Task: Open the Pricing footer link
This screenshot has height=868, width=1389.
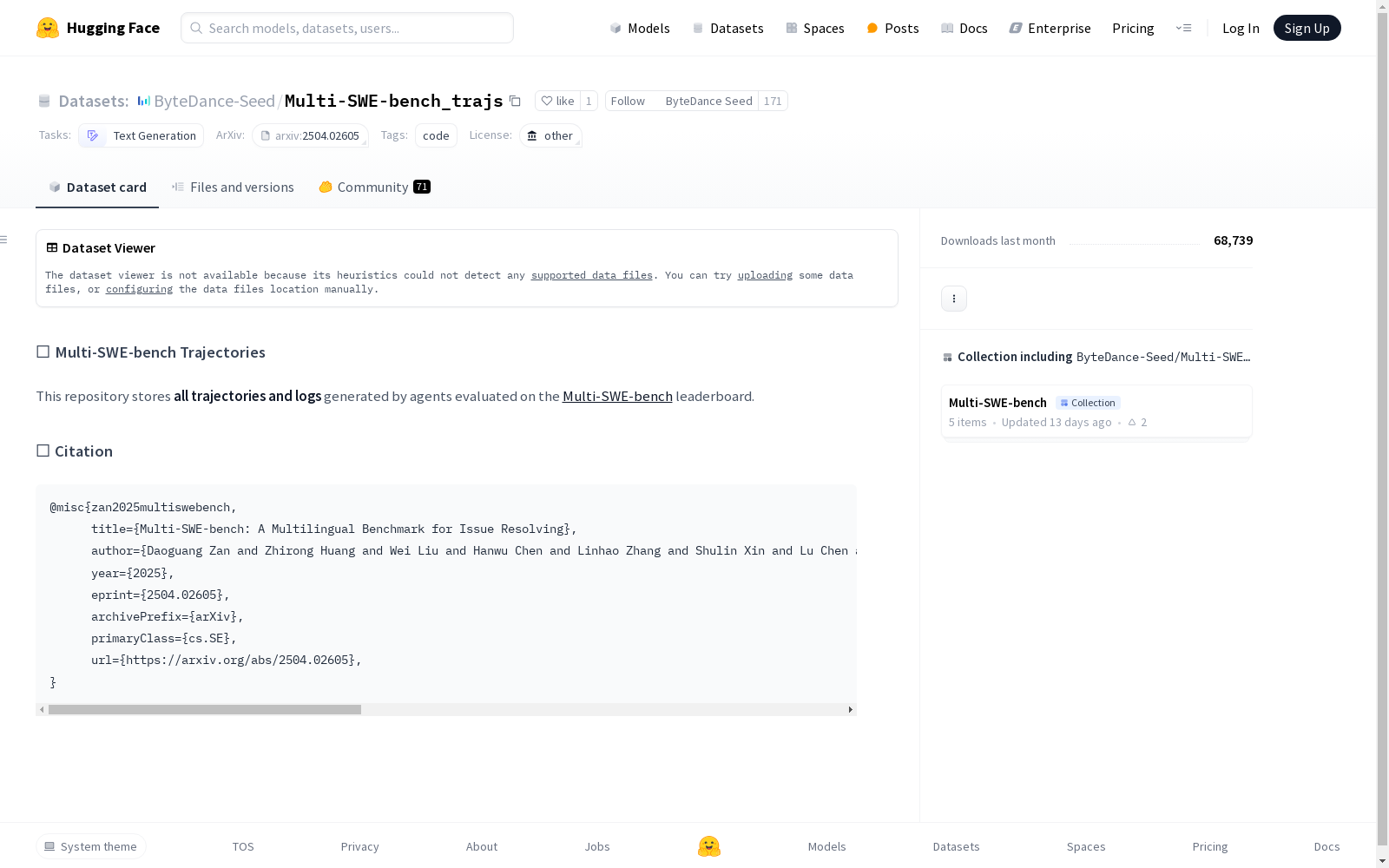Action: tap(1210, 846)
